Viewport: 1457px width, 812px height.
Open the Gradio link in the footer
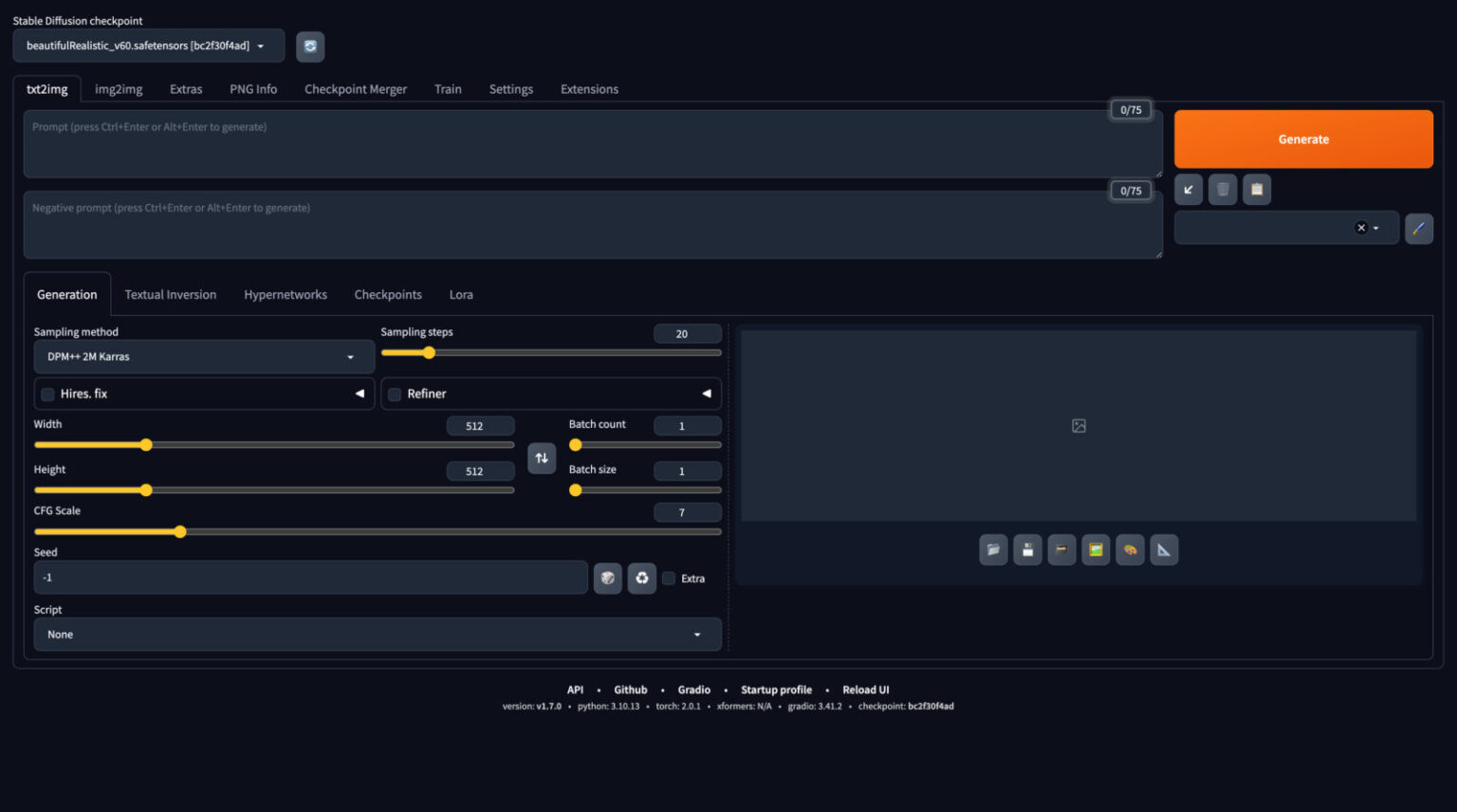tap(693, 690)
